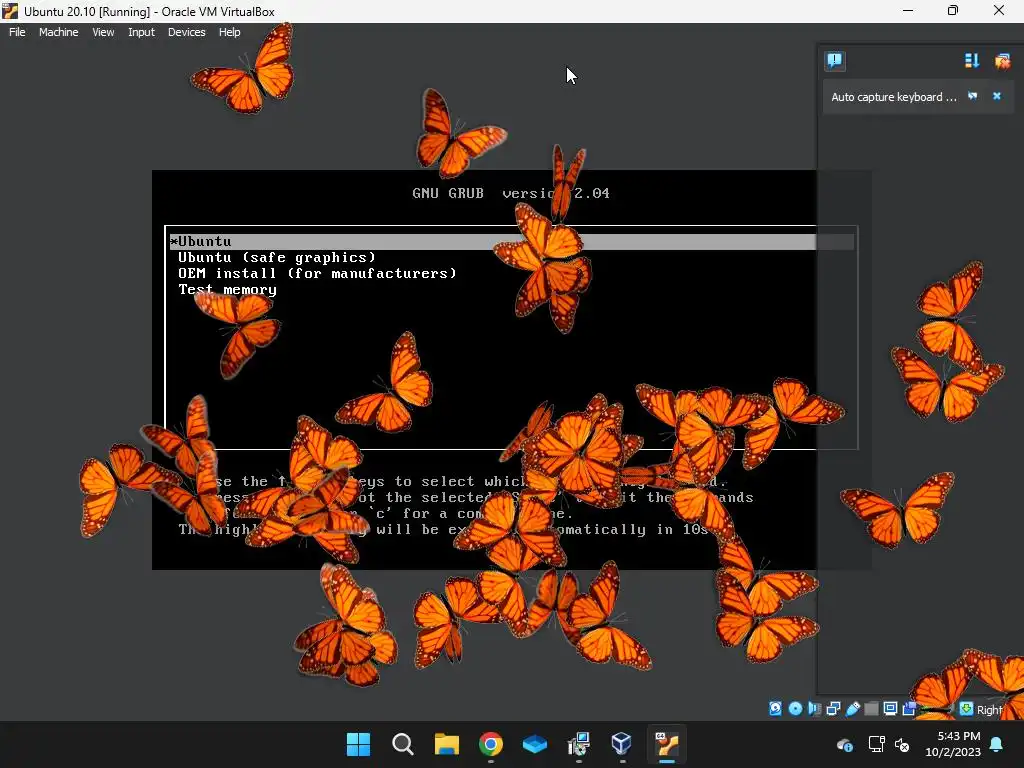Viewport: 1024px width, 768px height.
Task: Click the hard disk activity status icon
Action: click(x=775, y=709)
